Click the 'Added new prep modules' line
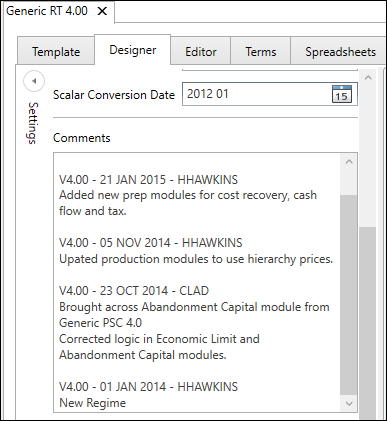Viewport: 387px width, 421px height. click(x=188, y=195)
